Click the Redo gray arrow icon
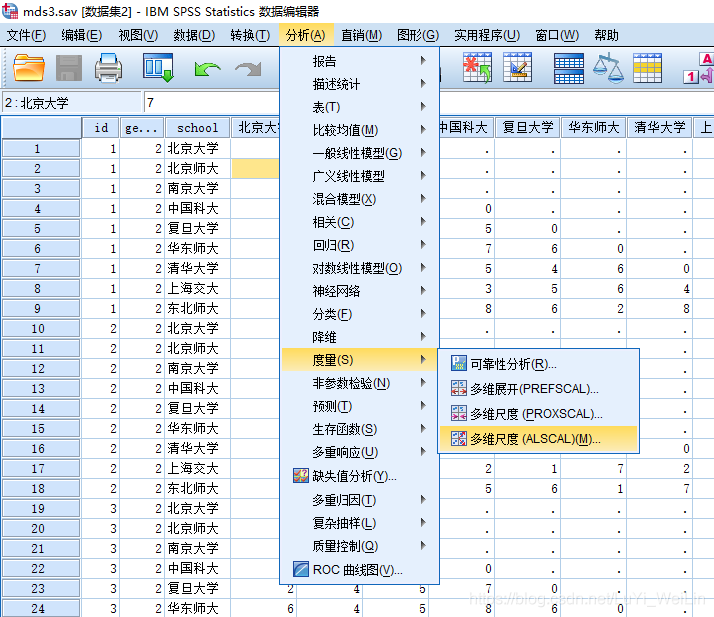Image resolution: width=714 pixels, height=617 pixels. coord(248,69)
